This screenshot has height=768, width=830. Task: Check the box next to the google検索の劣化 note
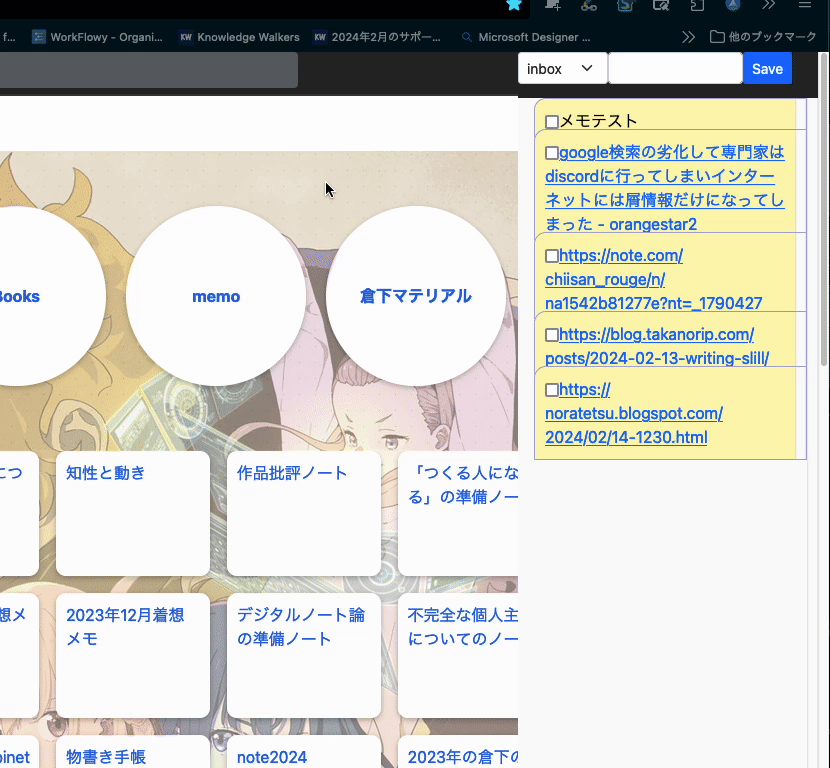[551, 152]
